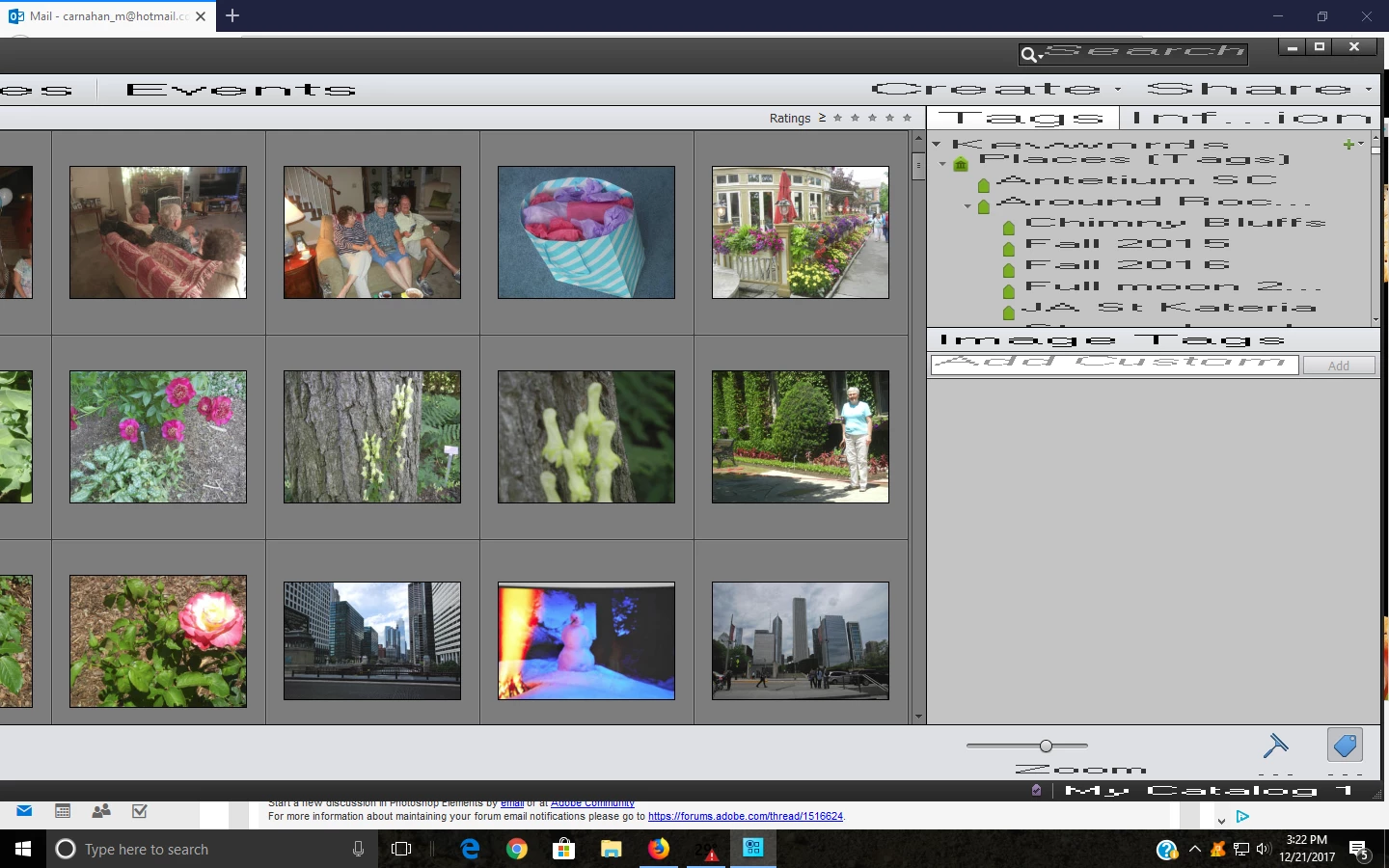Open Firefox from taskbar

[659, 849]
